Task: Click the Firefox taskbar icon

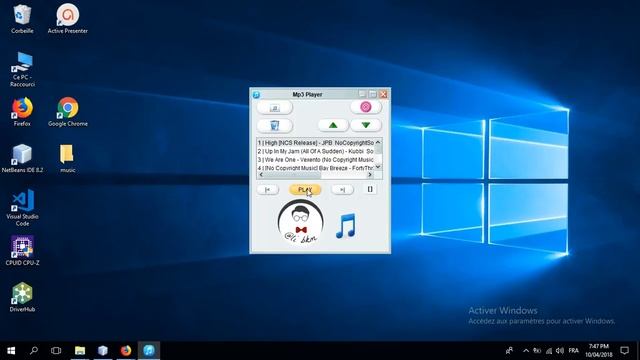Action: (126, 351)
